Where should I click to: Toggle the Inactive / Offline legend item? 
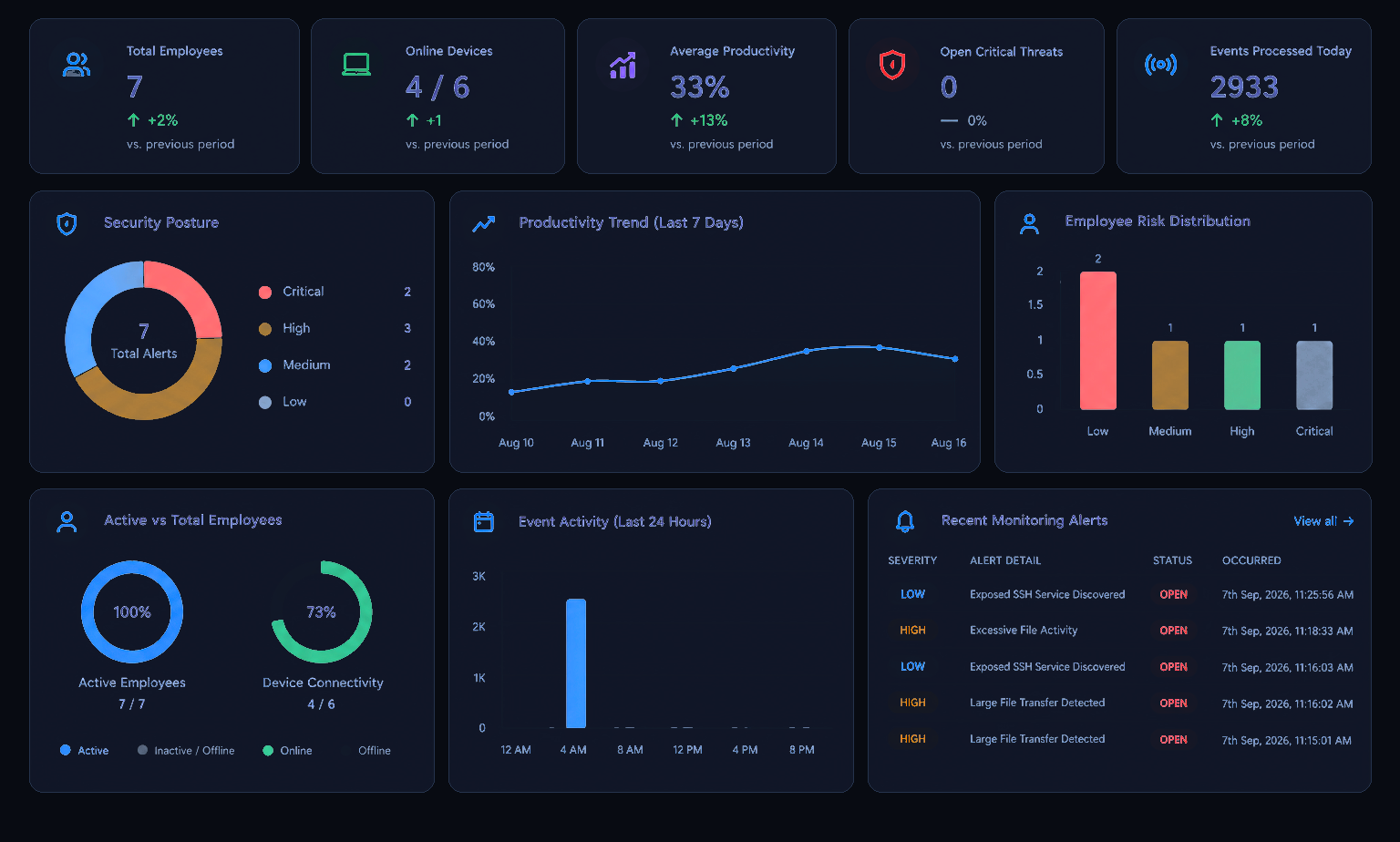(x=186, y=751)
